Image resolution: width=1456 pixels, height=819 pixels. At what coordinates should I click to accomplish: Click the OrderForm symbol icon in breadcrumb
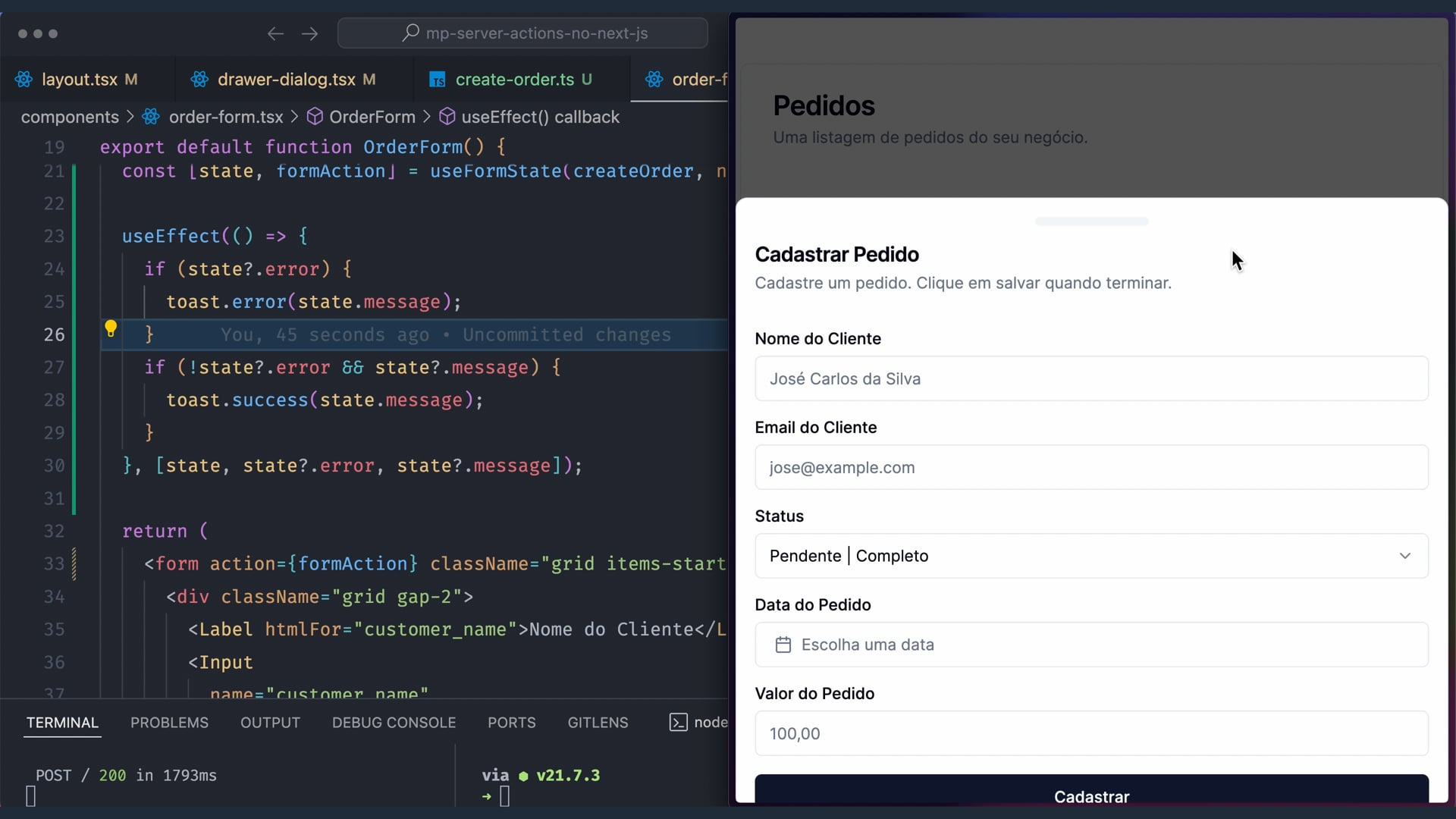pyautogui.click(x=315, y=117)
